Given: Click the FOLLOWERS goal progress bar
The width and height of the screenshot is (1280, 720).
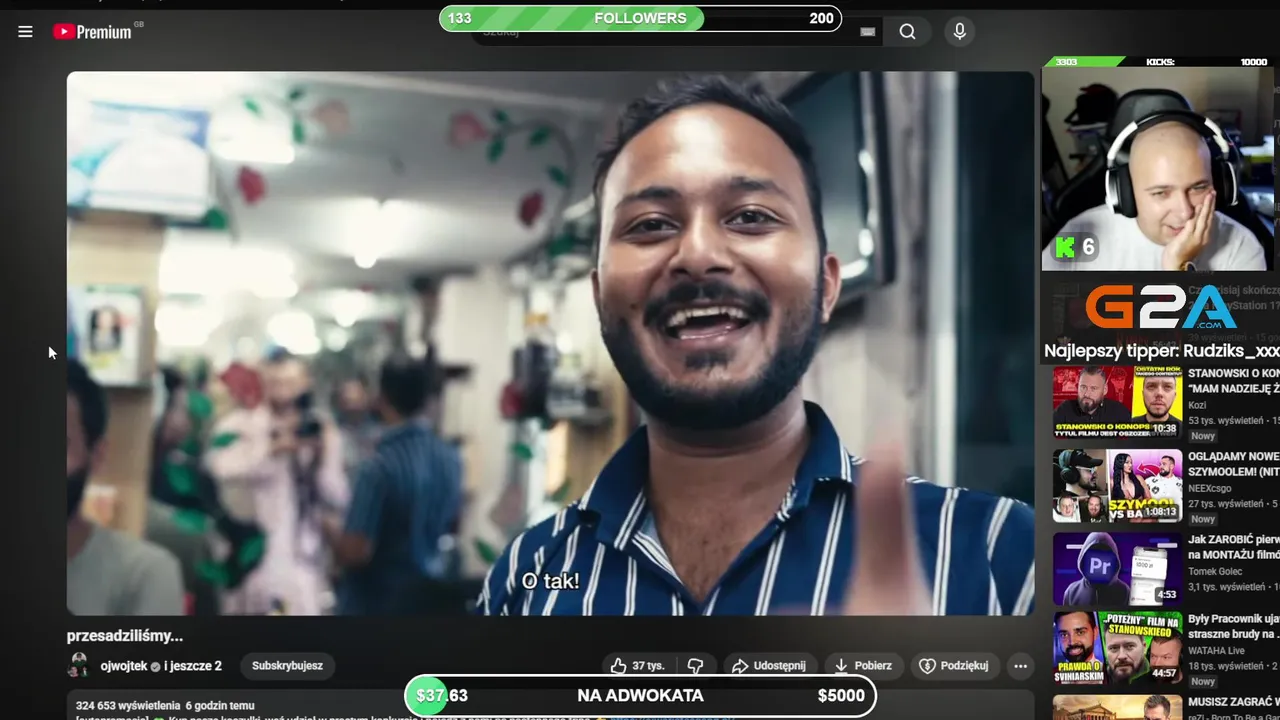Looking at the screenshot, I should (x=640, y=18).
